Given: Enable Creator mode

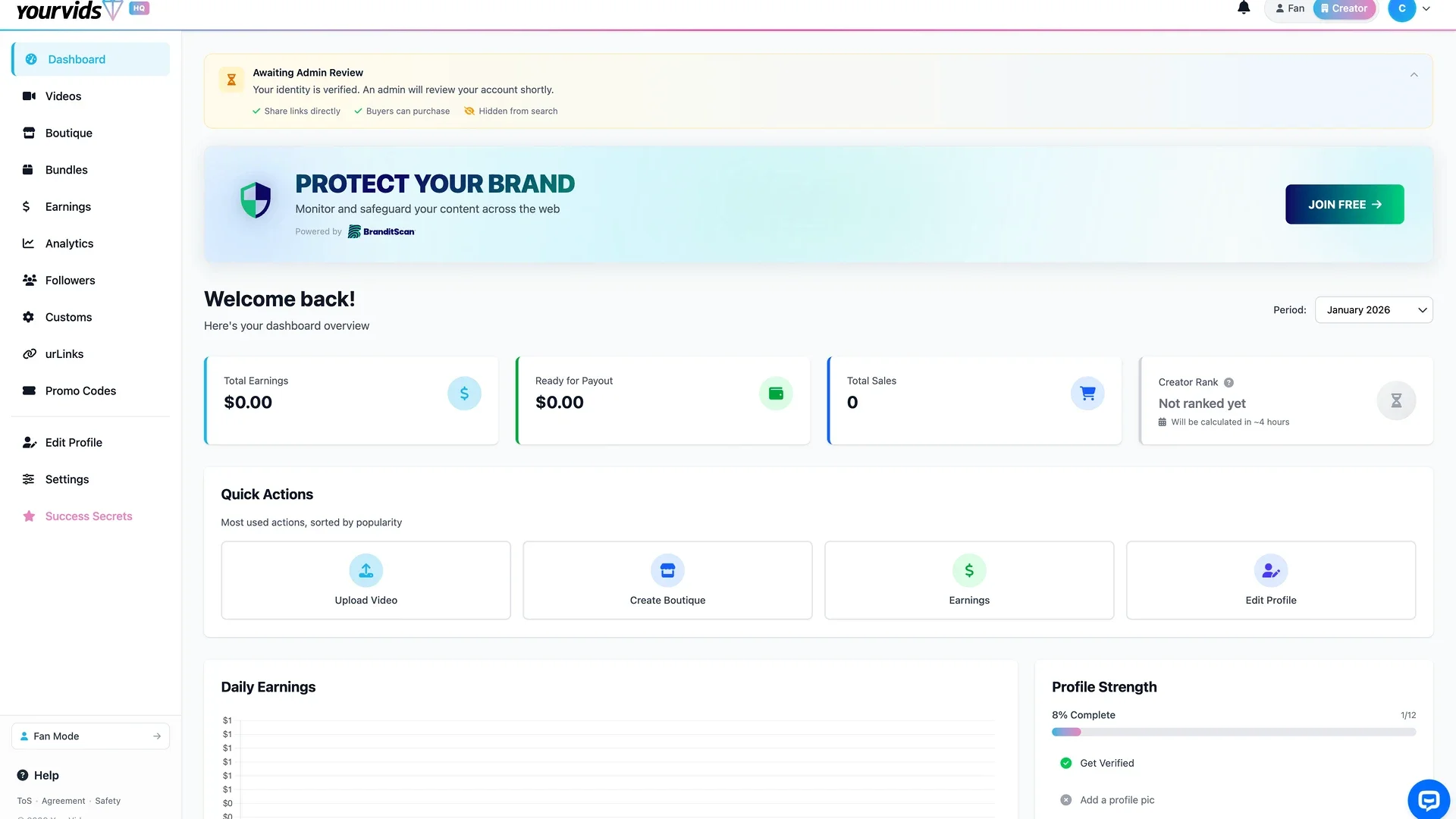Looking at the screenshot, I should [x=1344, y=8].
